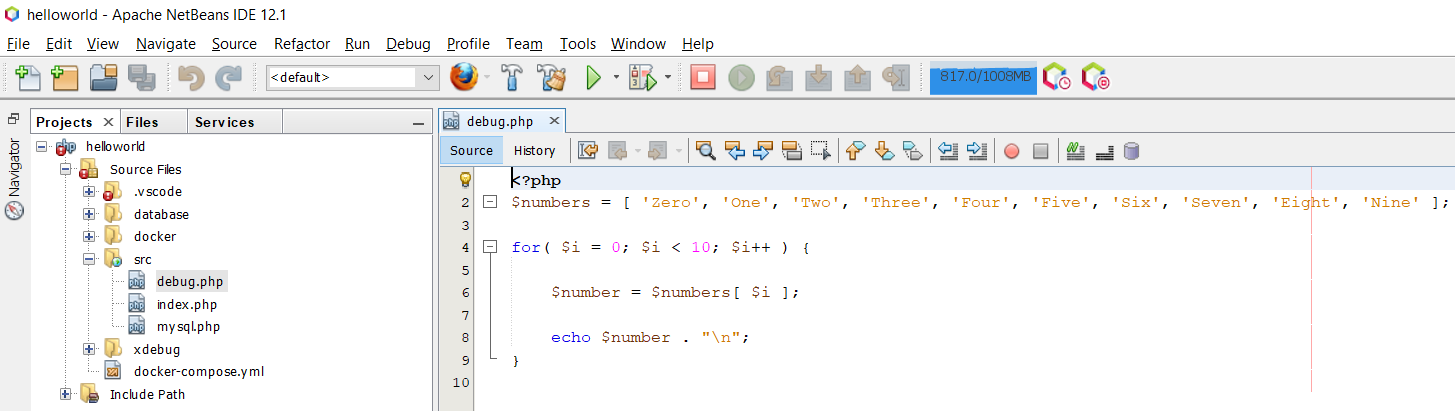Toggle Highlight Search in editor toolbar
Image resolution: width=1455 pixels, height=411 pixels.
pyautogui.click(x=792, y=151)
